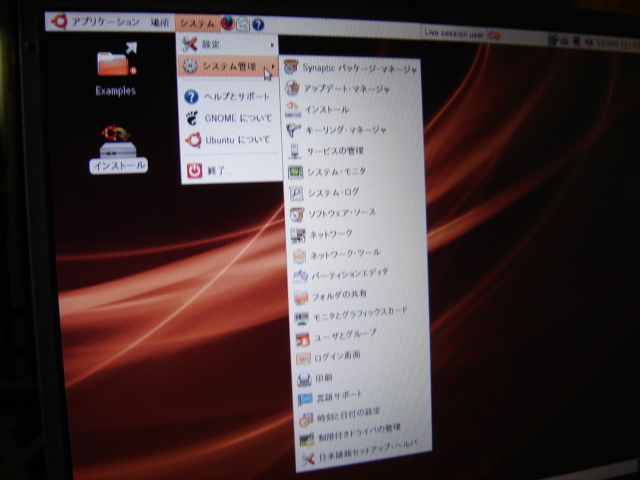Open キーリング・マネージャ
Image resolution: width=640 pixels, height=480 pixels.
[353, 130]
